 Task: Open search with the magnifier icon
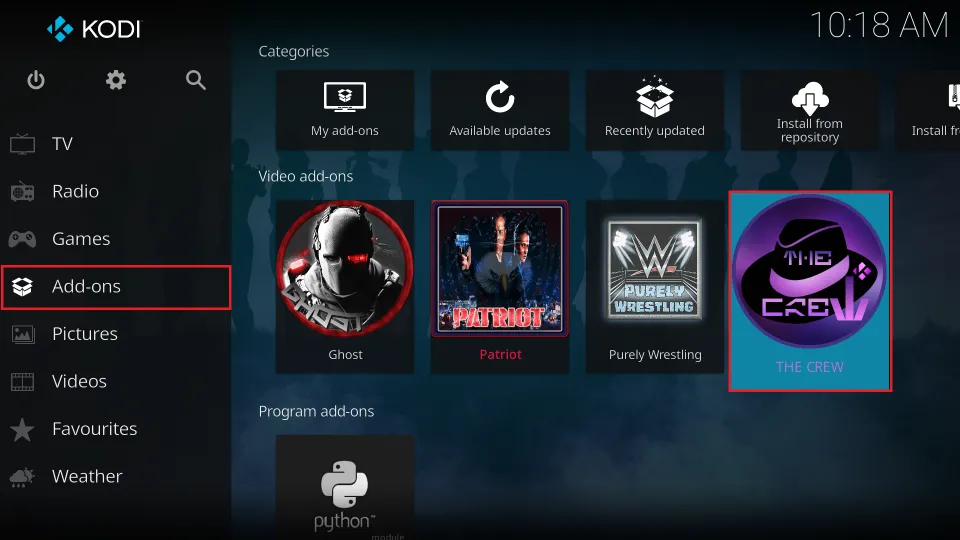pyautogui.click(x=196, y=80)
